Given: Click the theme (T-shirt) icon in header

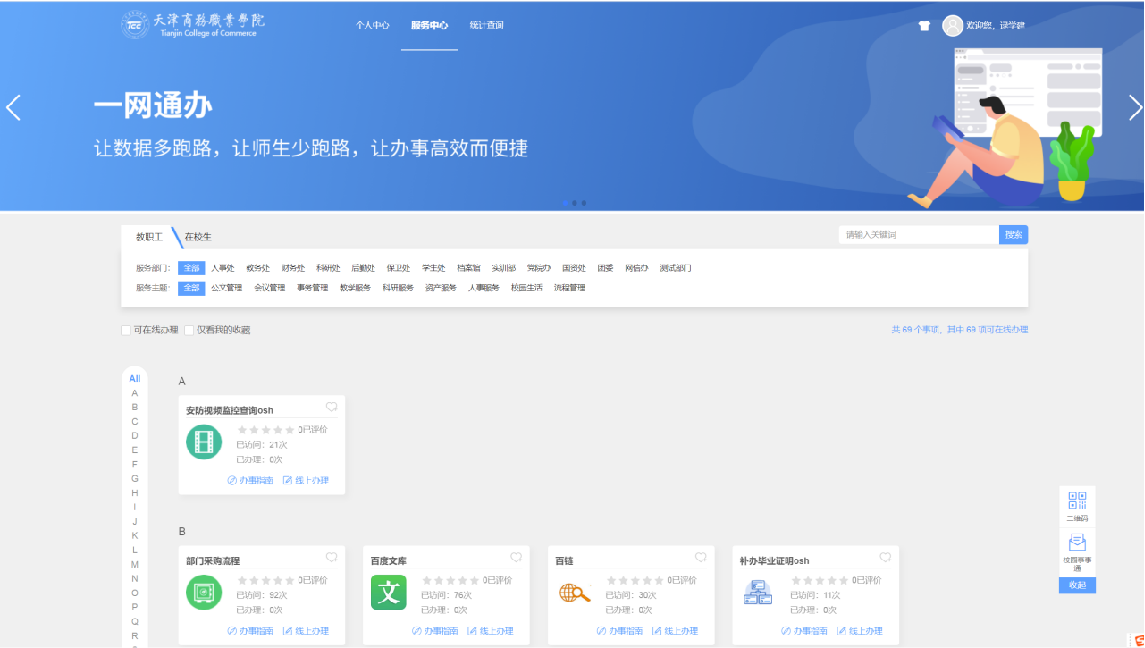Looking at the screenshot, I should tap(924, 26).
